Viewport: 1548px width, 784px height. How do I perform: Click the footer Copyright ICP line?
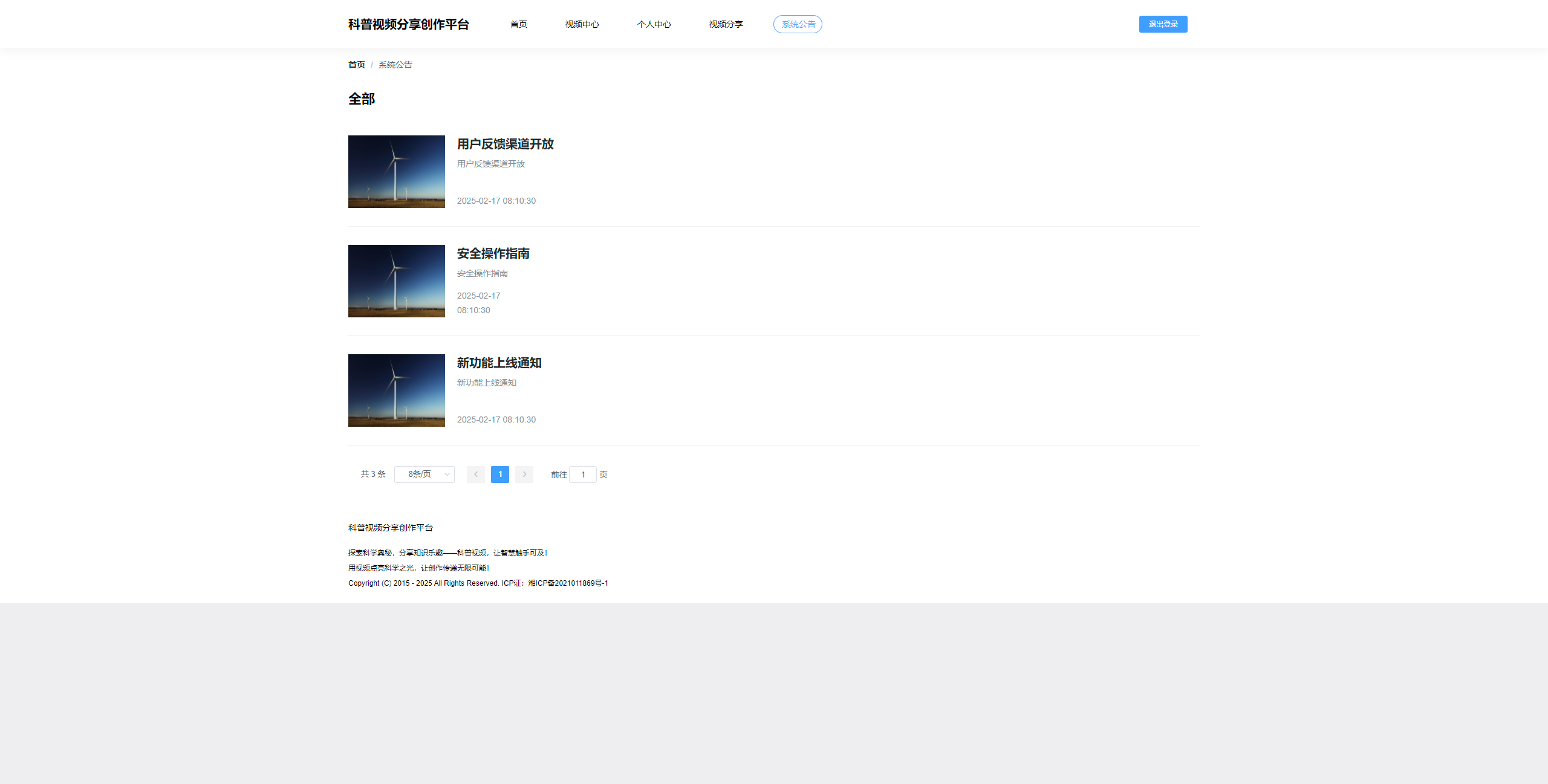478,583
